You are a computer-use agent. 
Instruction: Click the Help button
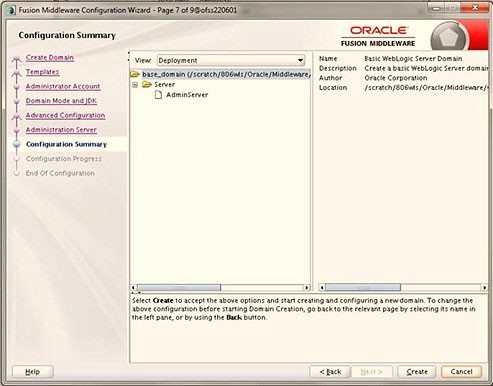pyautogui.click(x=33, y=372)
